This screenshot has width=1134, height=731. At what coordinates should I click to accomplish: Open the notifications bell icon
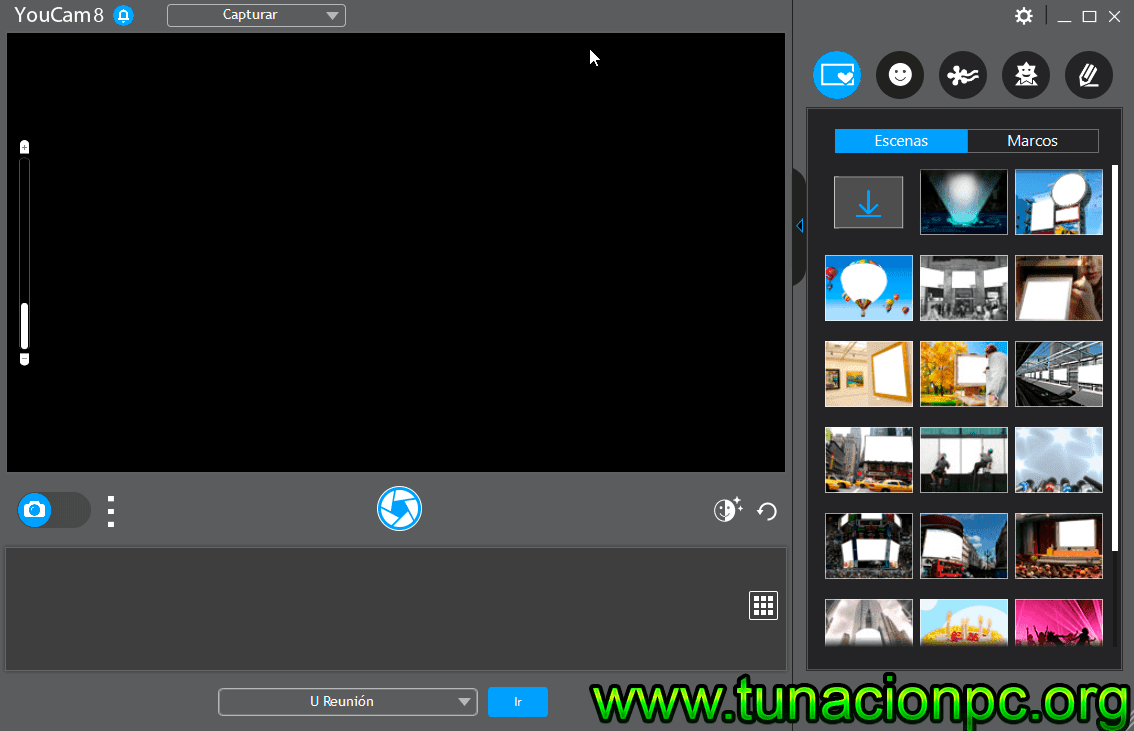point(124,15)
